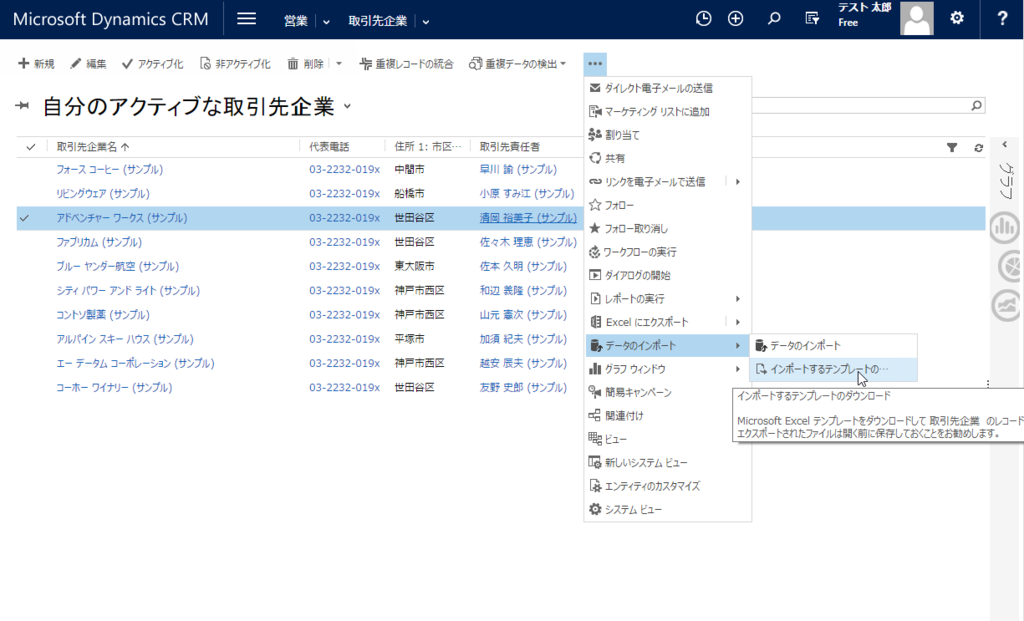Image resolution: width=1024 pixels, height=621 pixels.
Task: Select ワークフローの実行 menu item
Action: [667, 252]
